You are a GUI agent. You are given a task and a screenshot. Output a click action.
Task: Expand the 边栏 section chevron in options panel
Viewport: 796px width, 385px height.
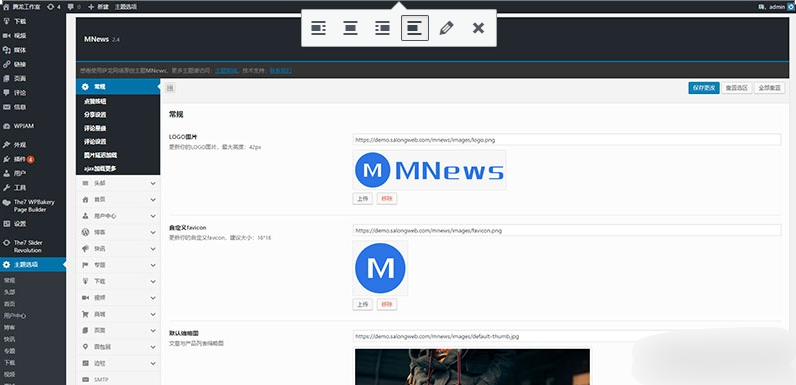[153, 364]
